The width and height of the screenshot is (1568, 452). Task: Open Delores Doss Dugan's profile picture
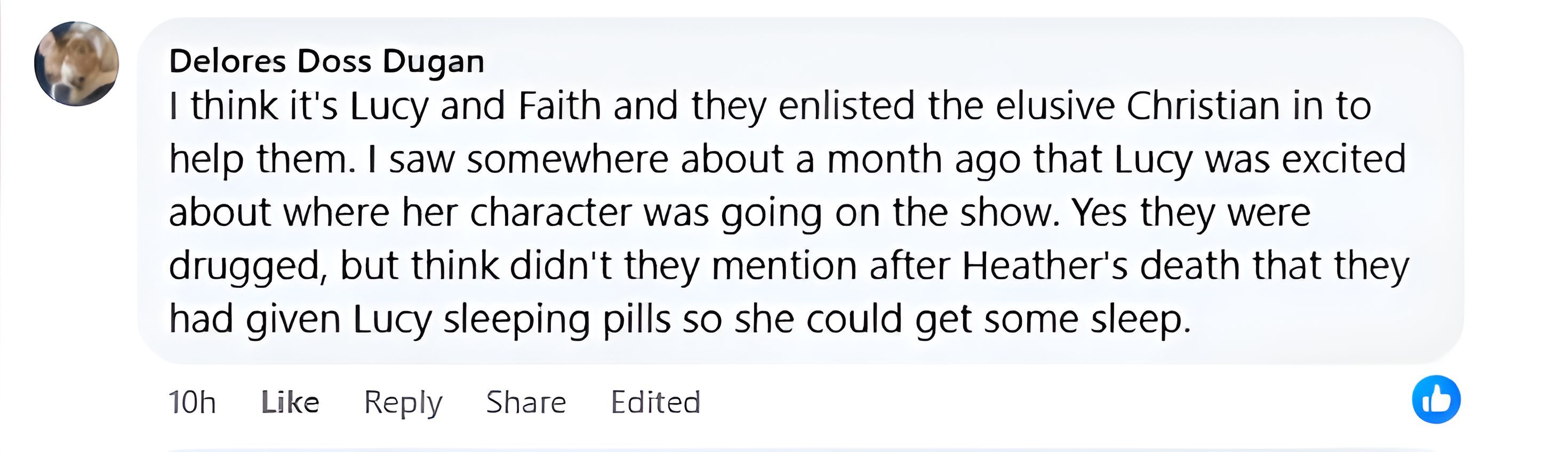pyautogui.click(x=77, y=63)
